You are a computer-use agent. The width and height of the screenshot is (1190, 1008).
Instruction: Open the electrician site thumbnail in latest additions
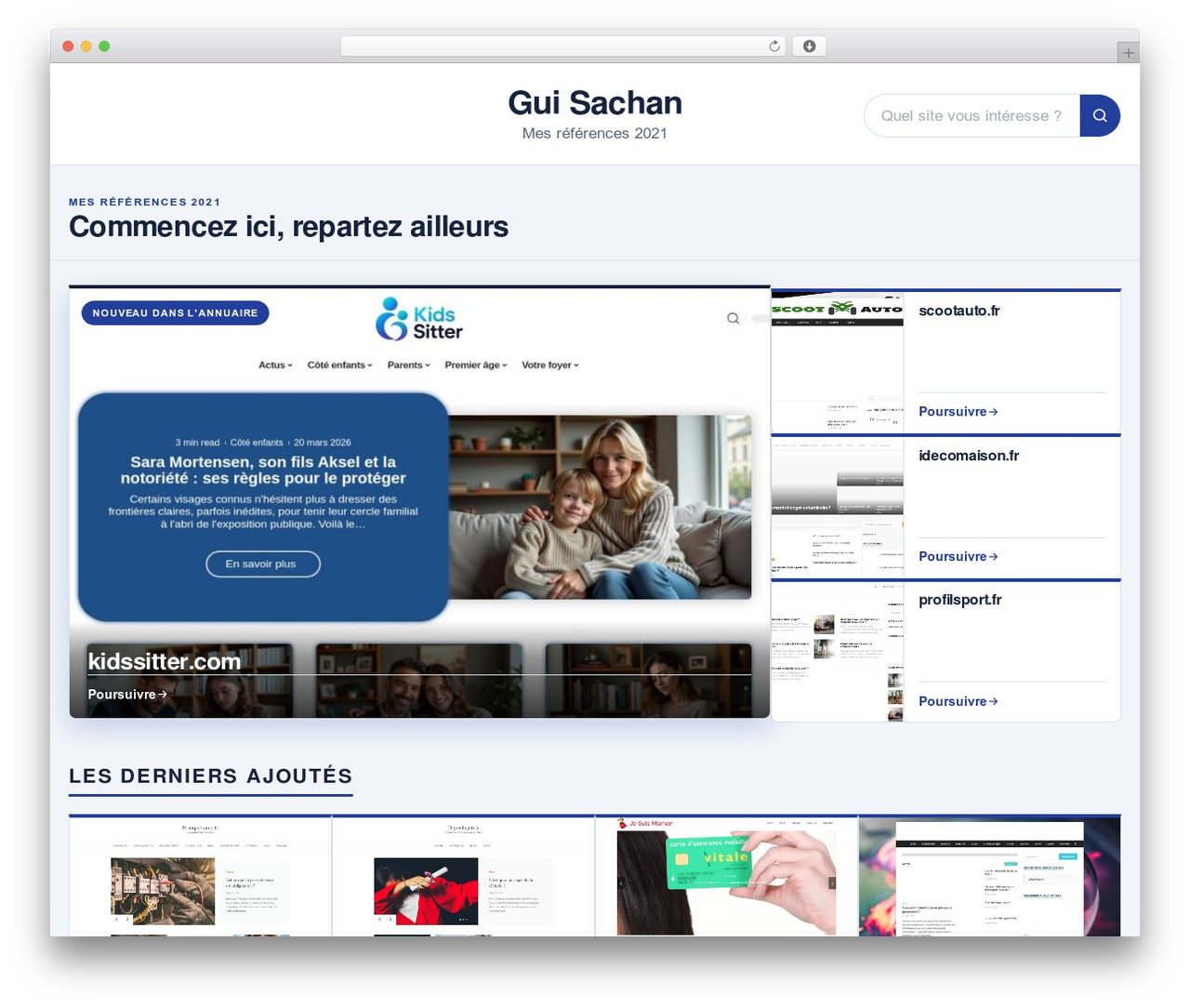pyautogui.click(x=200, y=876)
